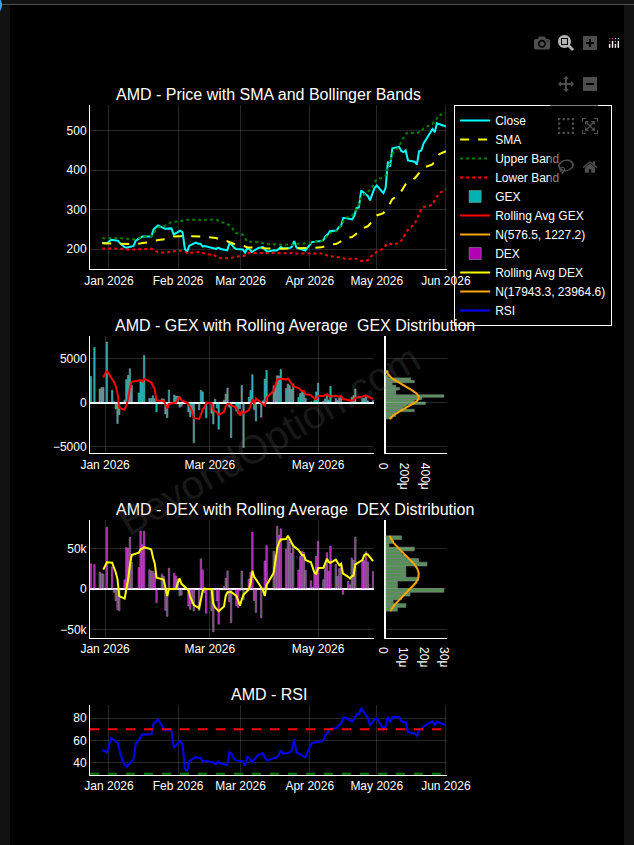Screen dimensions: 634x845
Task: Click the 'May 2026' label under the DEX chart
Action: 318,649
